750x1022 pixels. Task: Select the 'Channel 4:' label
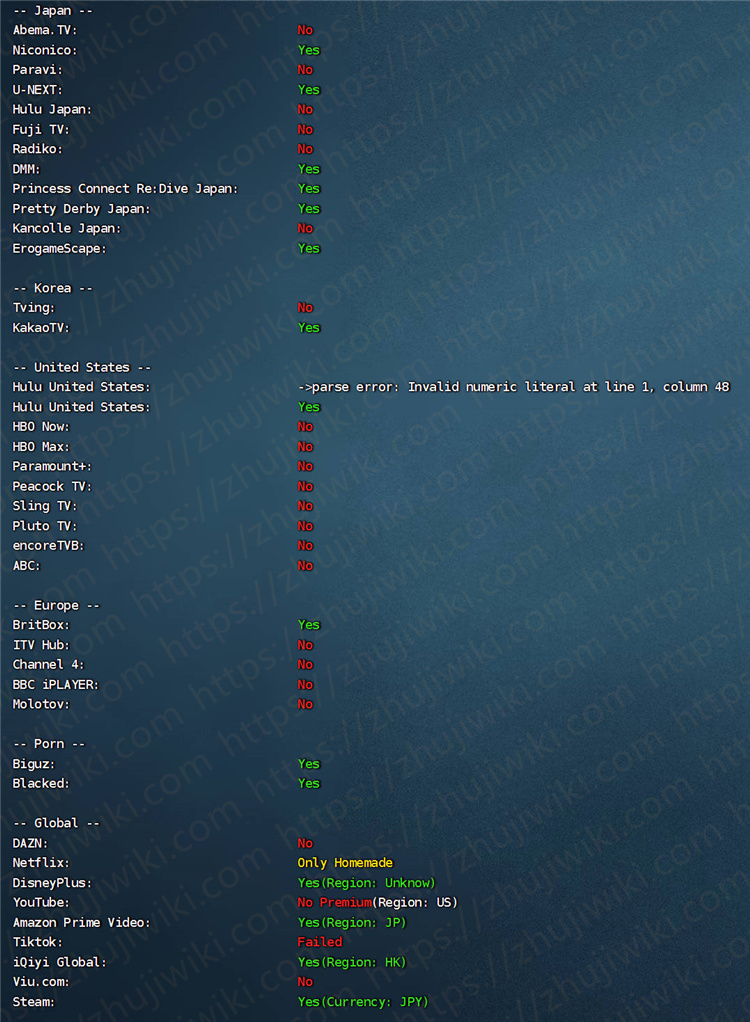coord(48,665)
